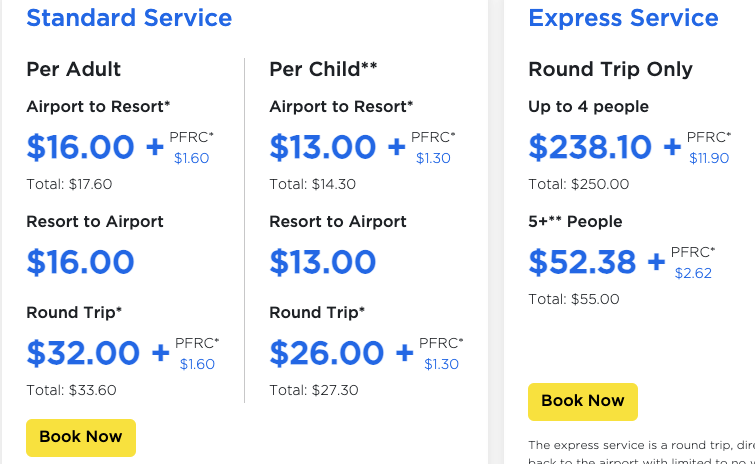Image resolution: width=755 pixels, height=464 pixels.
Task: Click Book Now under Standard Service
Action: click(x=80, y=437)
